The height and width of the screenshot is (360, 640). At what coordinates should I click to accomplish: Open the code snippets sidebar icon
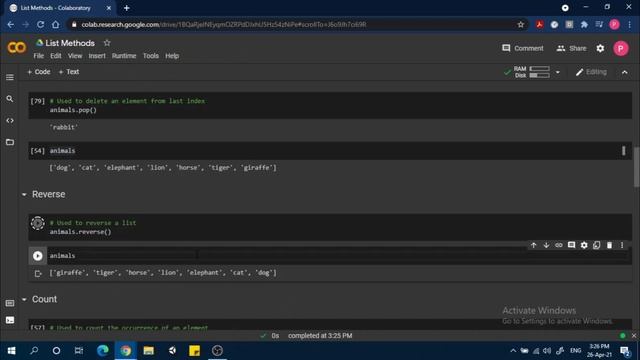click(10, 120)
